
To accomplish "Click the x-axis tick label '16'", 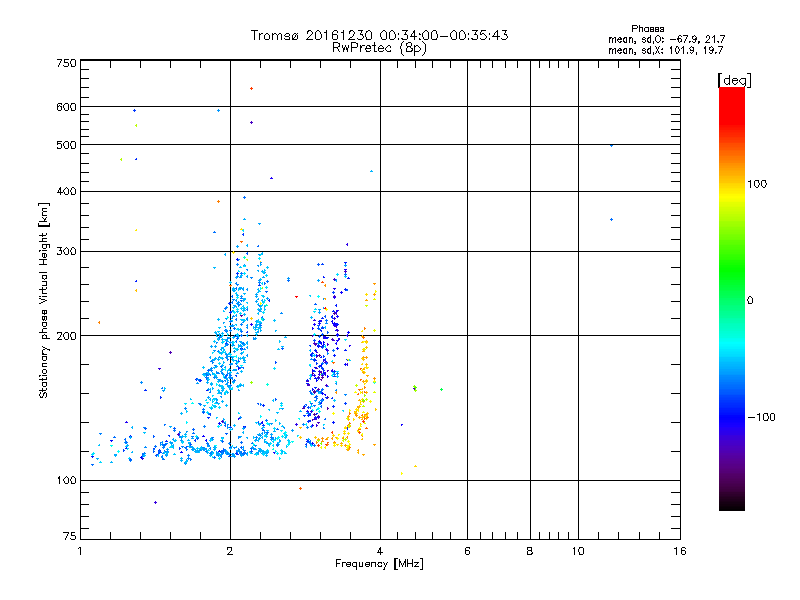I will pyautogui.click(x=680, y=551).
